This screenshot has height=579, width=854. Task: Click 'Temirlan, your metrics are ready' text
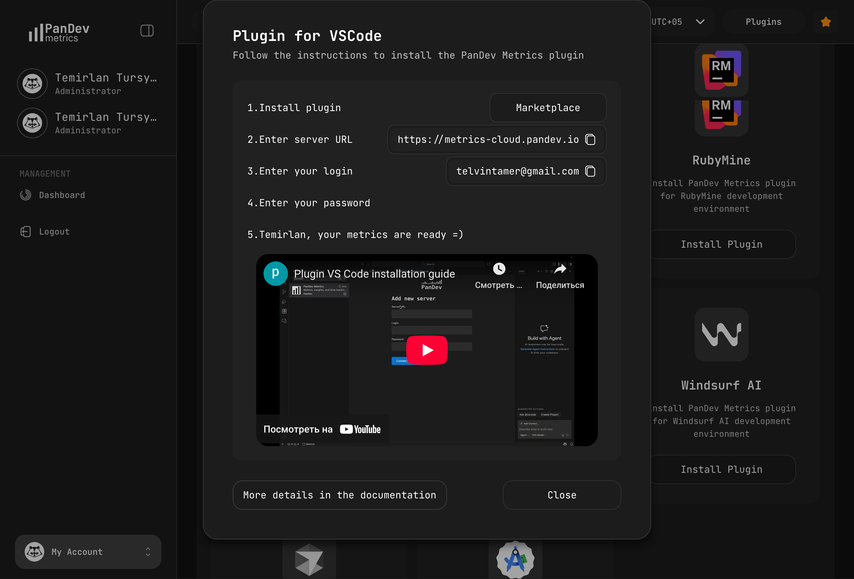tap(355, 234)
